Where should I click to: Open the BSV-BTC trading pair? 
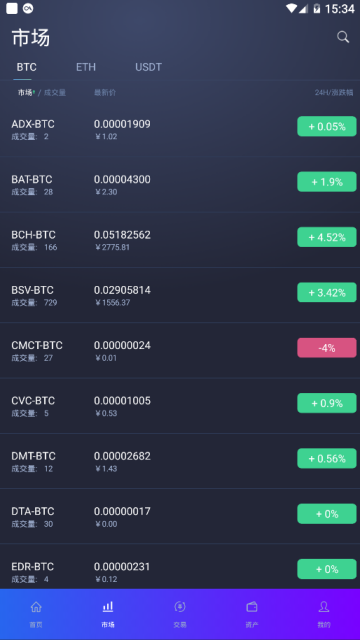pyautogui.click(x=180, y=295)
